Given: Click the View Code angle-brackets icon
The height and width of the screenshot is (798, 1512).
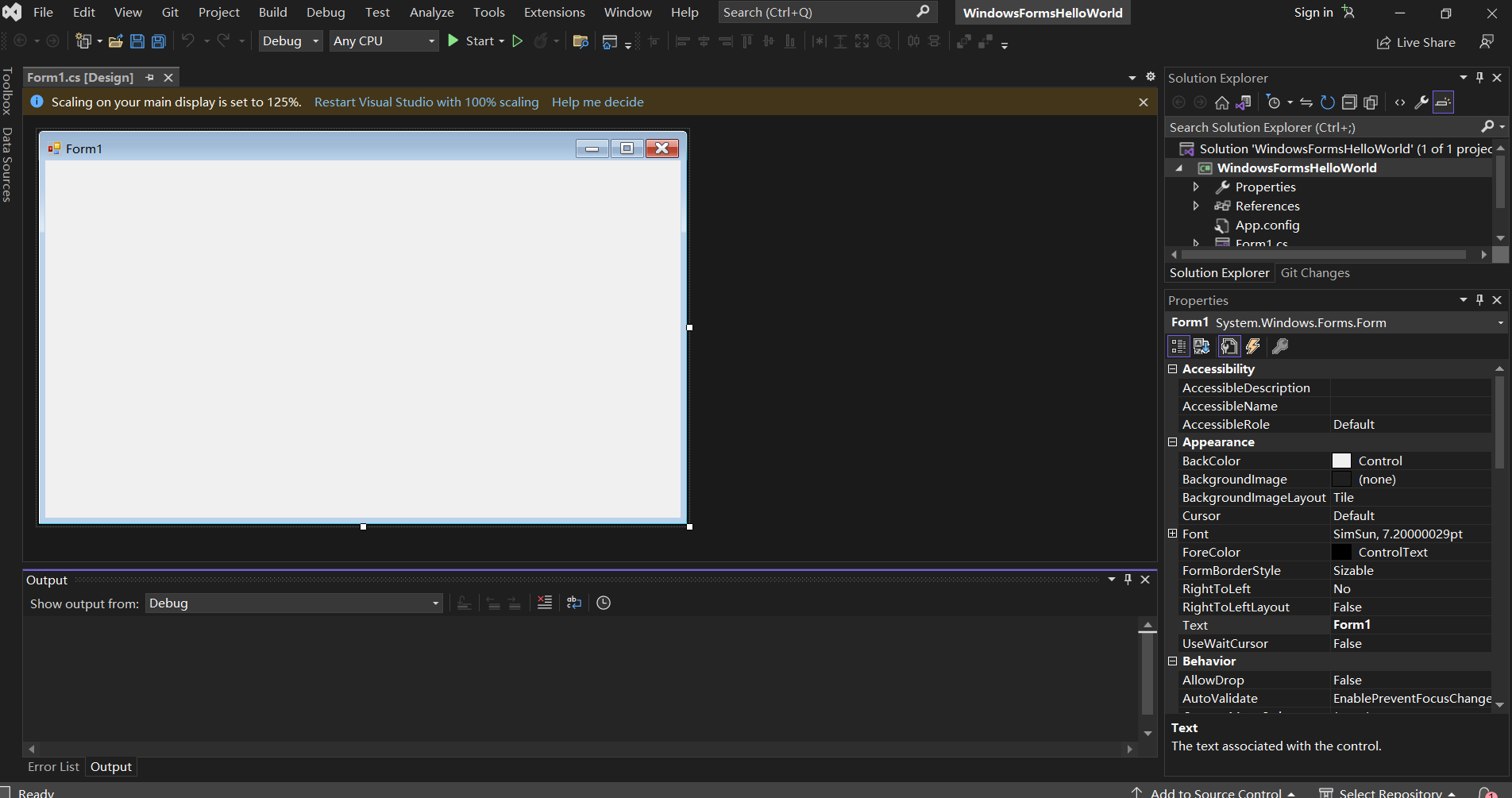Looking at the screenshot, I should [x=1400, y=102].
